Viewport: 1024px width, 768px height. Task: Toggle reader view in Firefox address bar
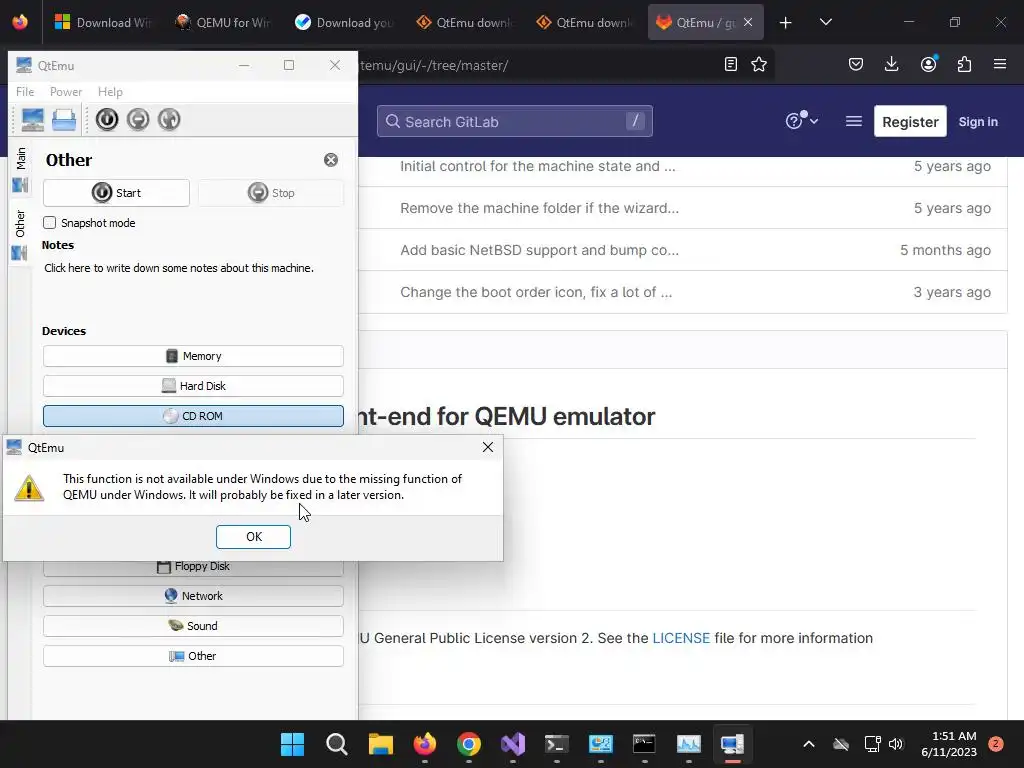click(731, 65)
